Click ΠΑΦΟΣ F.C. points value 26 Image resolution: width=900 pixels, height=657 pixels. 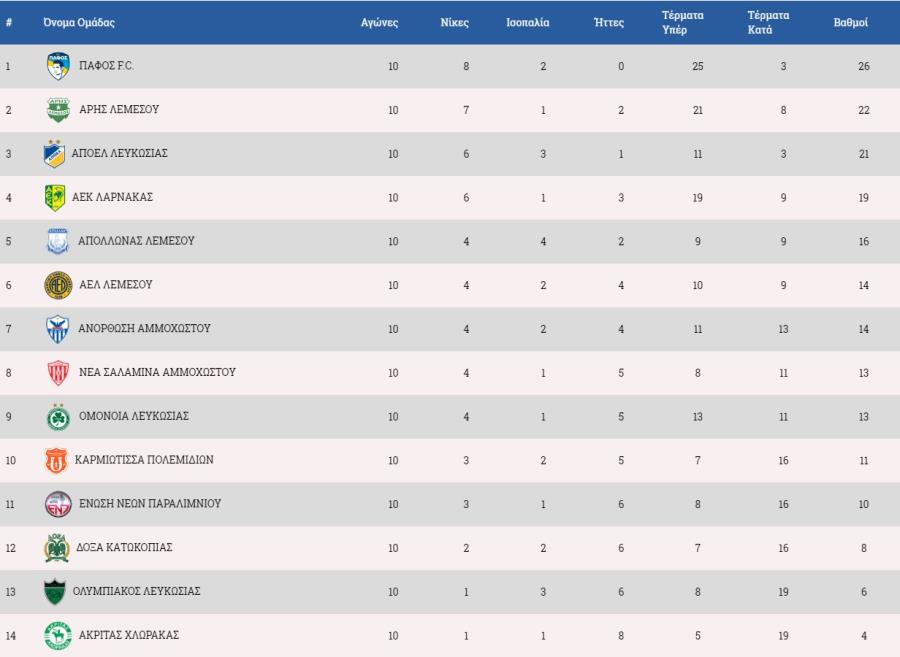pyautogui.click(x=864, y=66)
